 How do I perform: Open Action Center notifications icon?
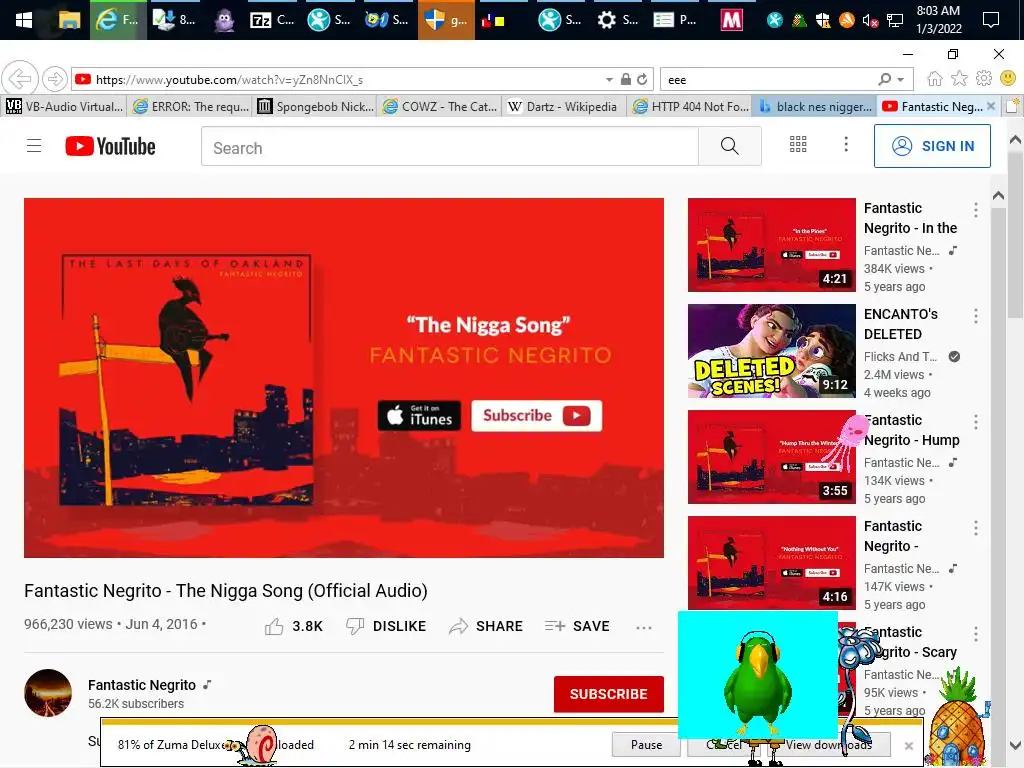point(991,20)
